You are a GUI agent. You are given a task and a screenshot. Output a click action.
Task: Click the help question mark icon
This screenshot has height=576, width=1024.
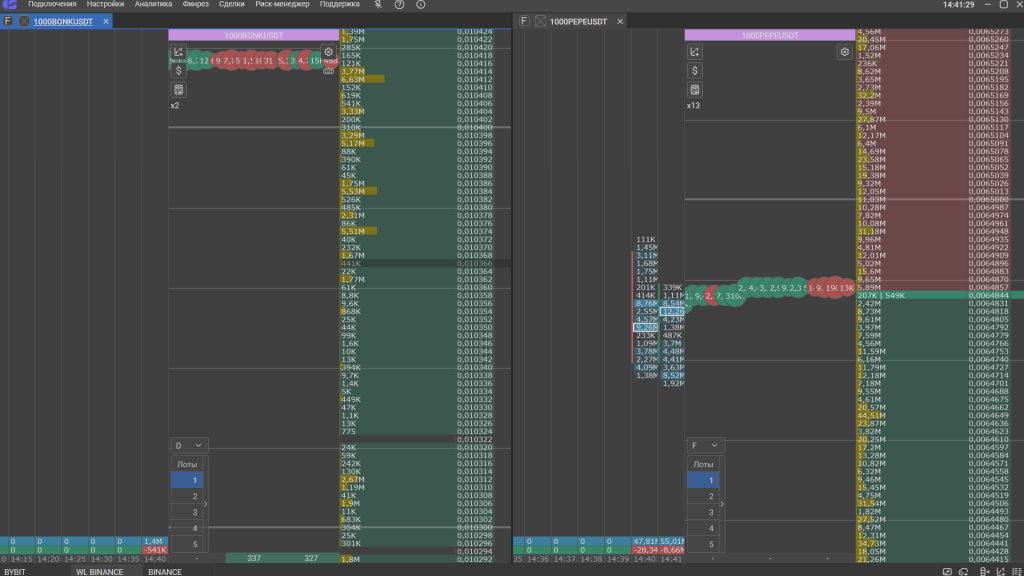pyautogui.click(x=400, y=5)
